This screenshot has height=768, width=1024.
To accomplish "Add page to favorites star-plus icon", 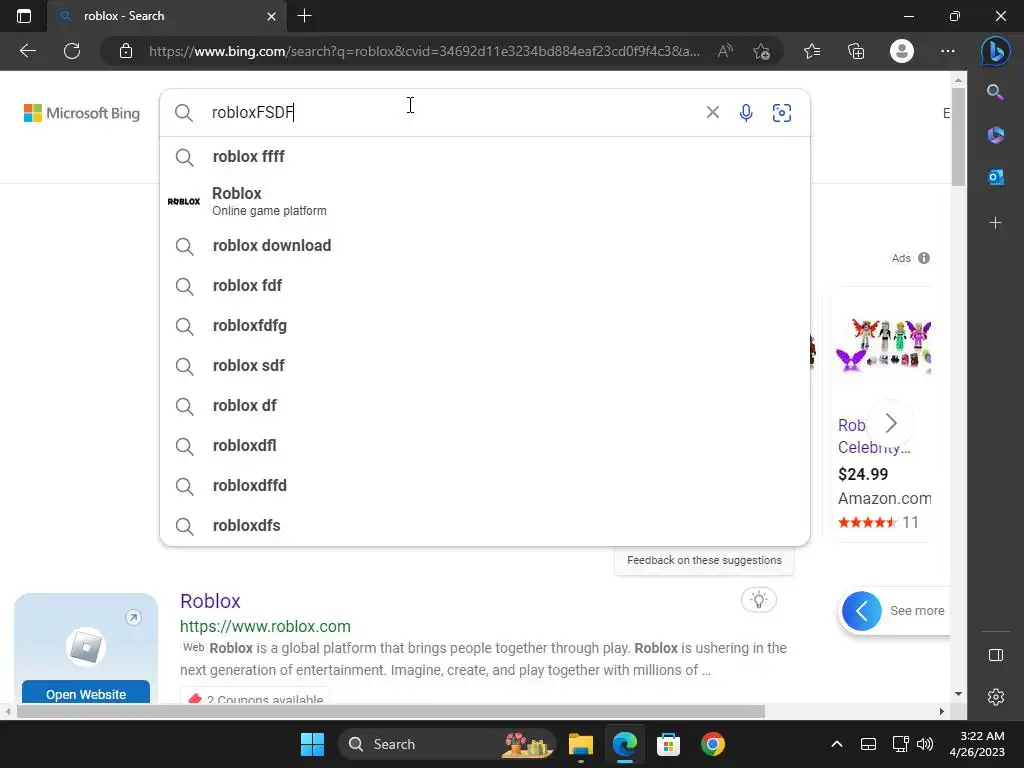I will tap(761, 51).
